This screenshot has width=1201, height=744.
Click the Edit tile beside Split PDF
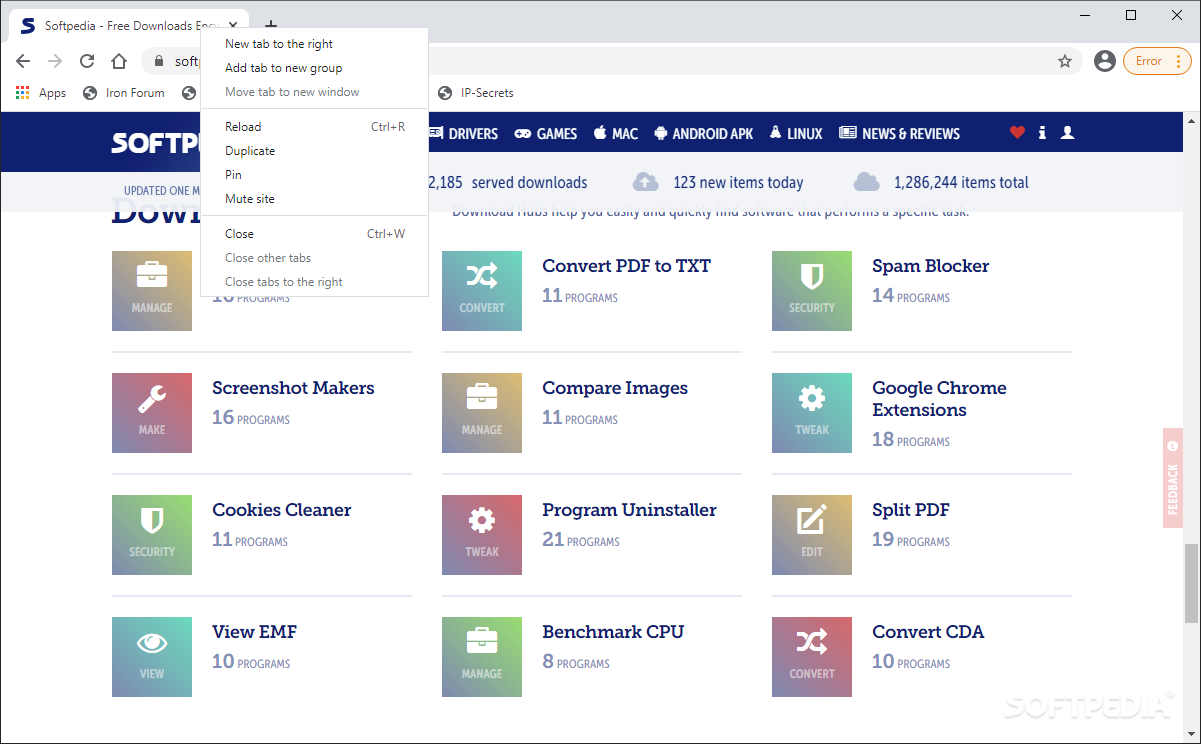(x=812, y=535)
